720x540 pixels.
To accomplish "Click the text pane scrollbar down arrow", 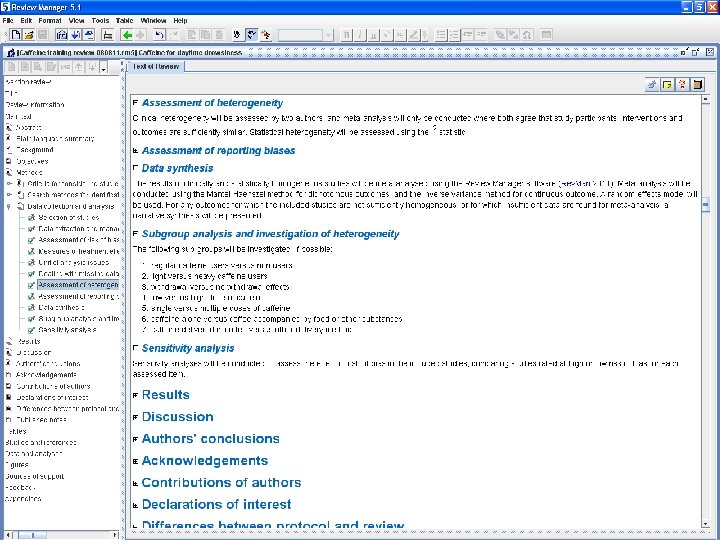I will pyautogui.click(x=706, y=524).
